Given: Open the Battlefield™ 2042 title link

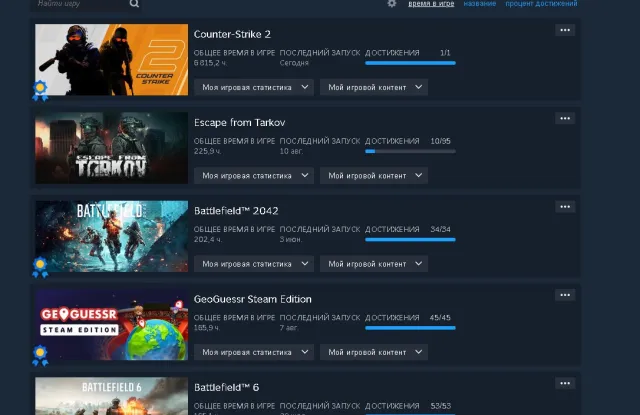Looking at the screenshot, I should pos(236,211).
